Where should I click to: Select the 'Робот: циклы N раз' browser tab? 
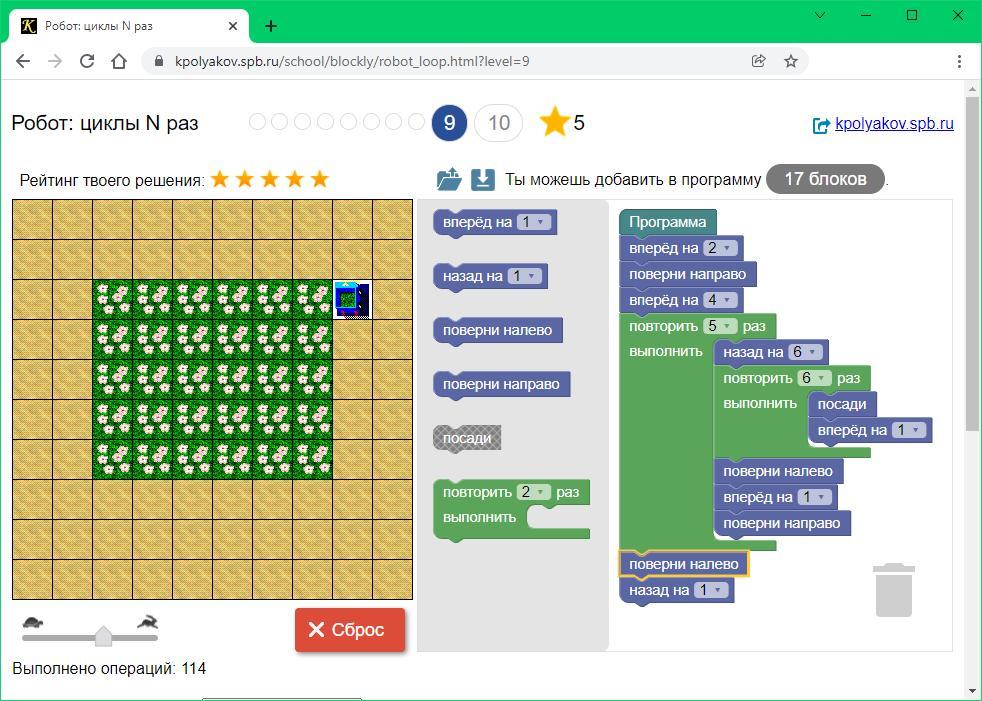[128, 26]
